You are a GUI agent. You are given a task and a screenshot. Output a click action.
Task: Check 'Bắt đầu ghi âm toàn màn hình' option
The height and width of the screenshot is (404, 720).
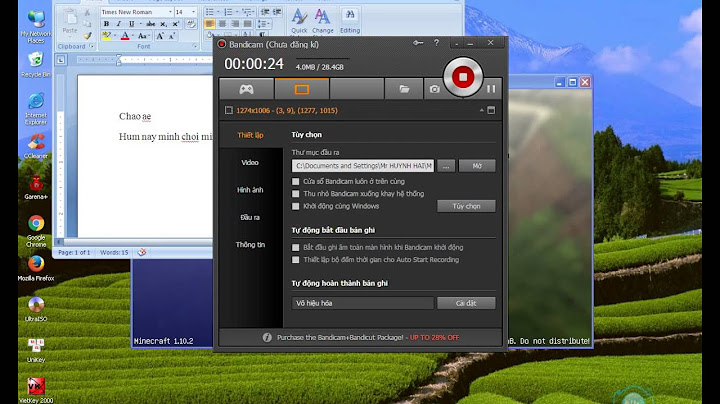click(x=296, y=247)
